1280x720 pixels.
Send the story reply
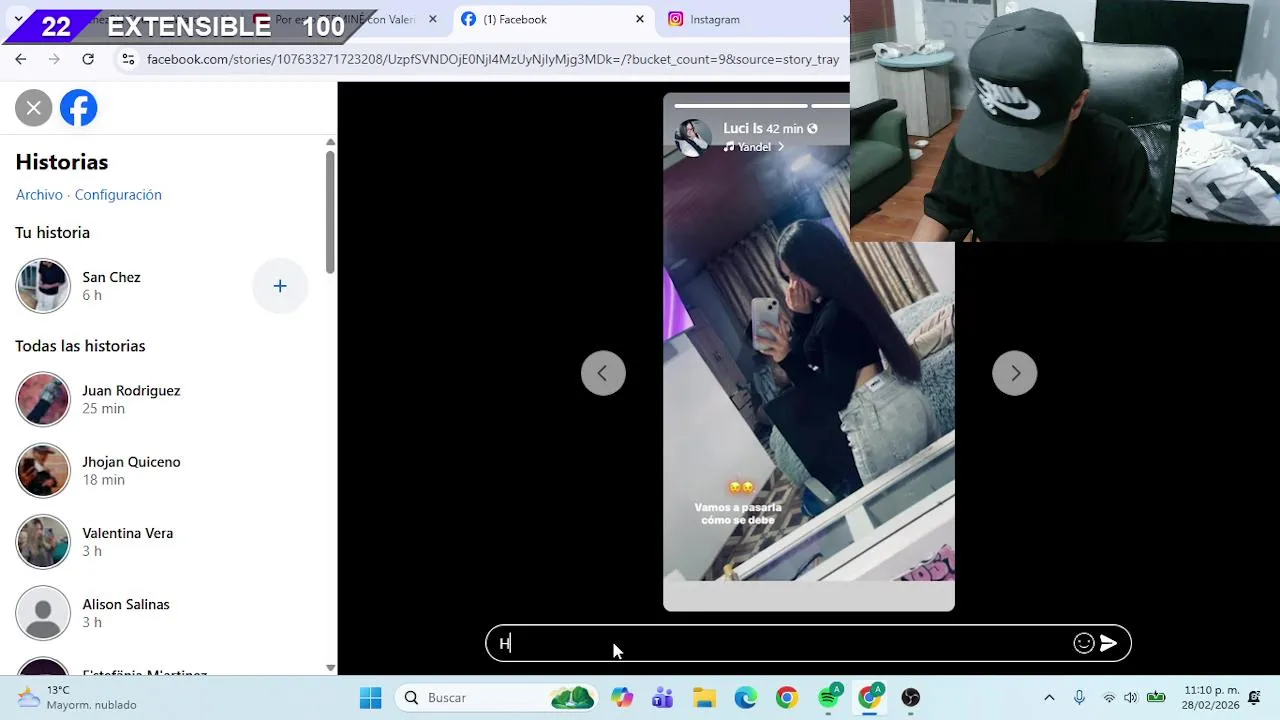(1108, 643)
